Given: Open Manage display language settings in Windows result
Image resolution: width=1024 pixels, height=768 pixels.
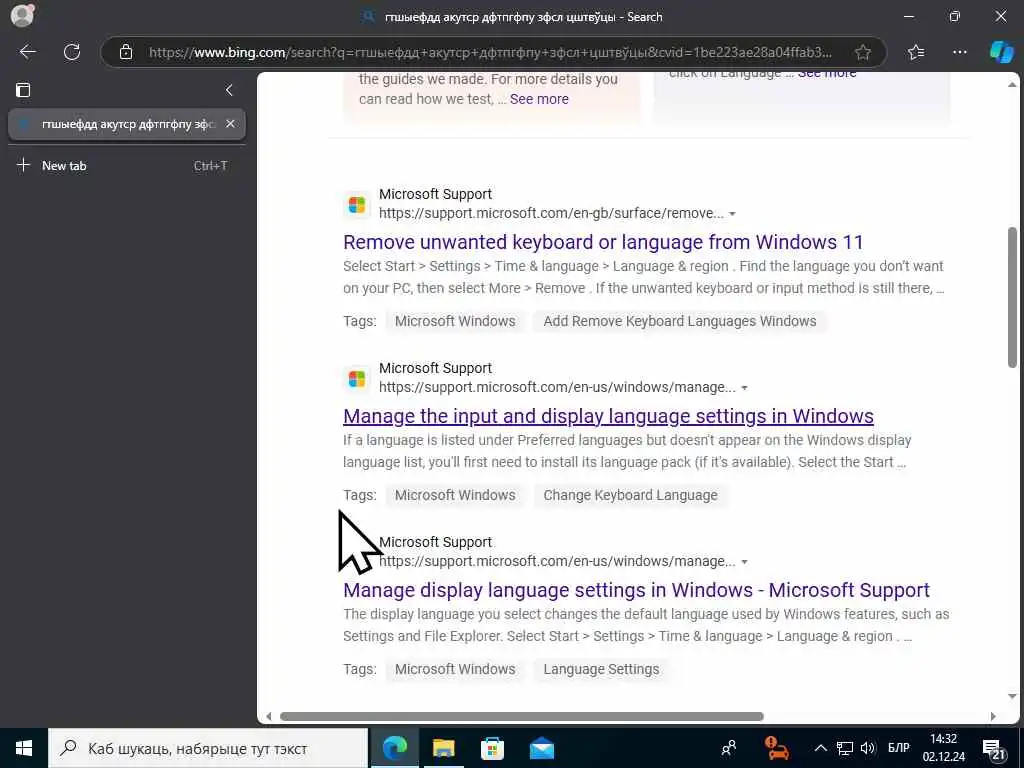Looking at the screenshot, I should (x=636, y=590).
